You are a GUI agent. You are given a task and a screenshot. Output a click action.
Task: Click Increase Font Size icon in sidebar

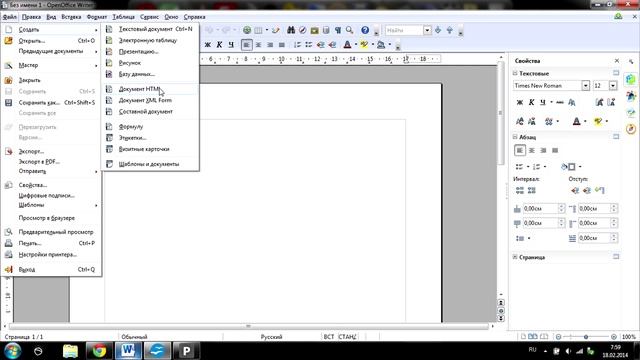tap(599, 102)
